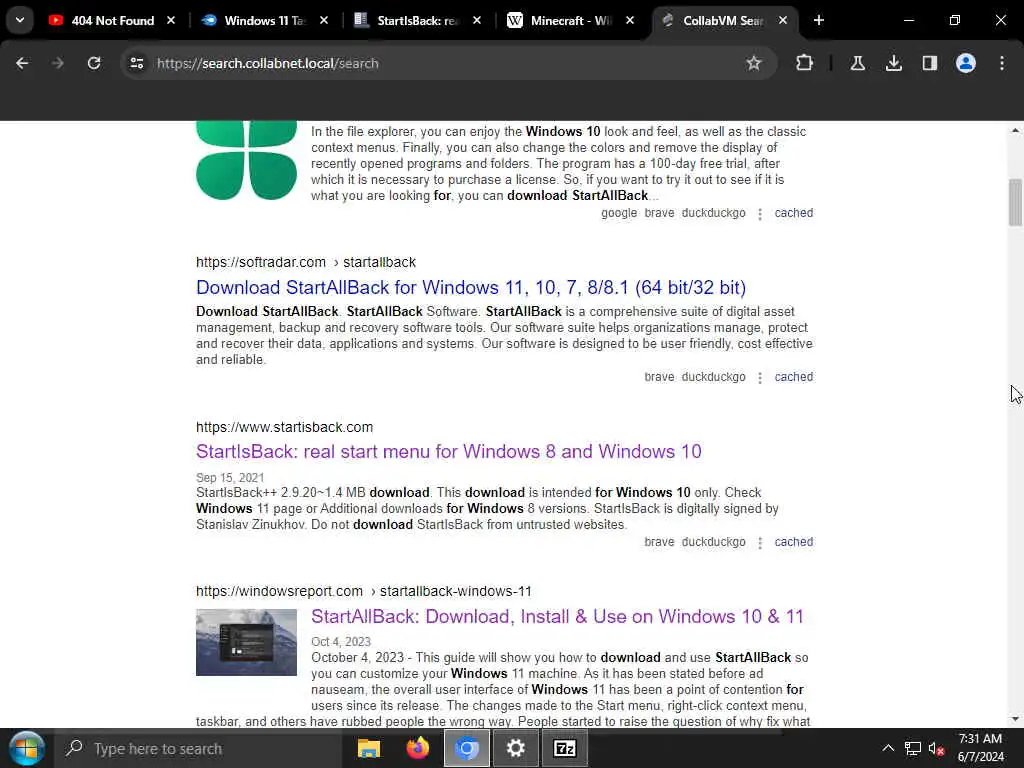Click the windowsreport result thumbnail image

[246, 643]
